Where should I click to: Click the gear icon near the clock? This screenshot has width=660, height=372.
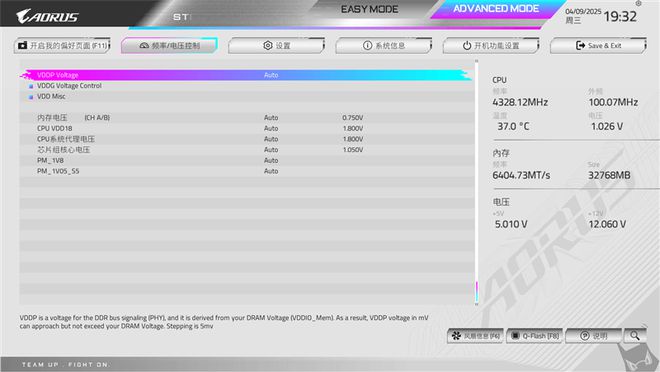[639, 3]
